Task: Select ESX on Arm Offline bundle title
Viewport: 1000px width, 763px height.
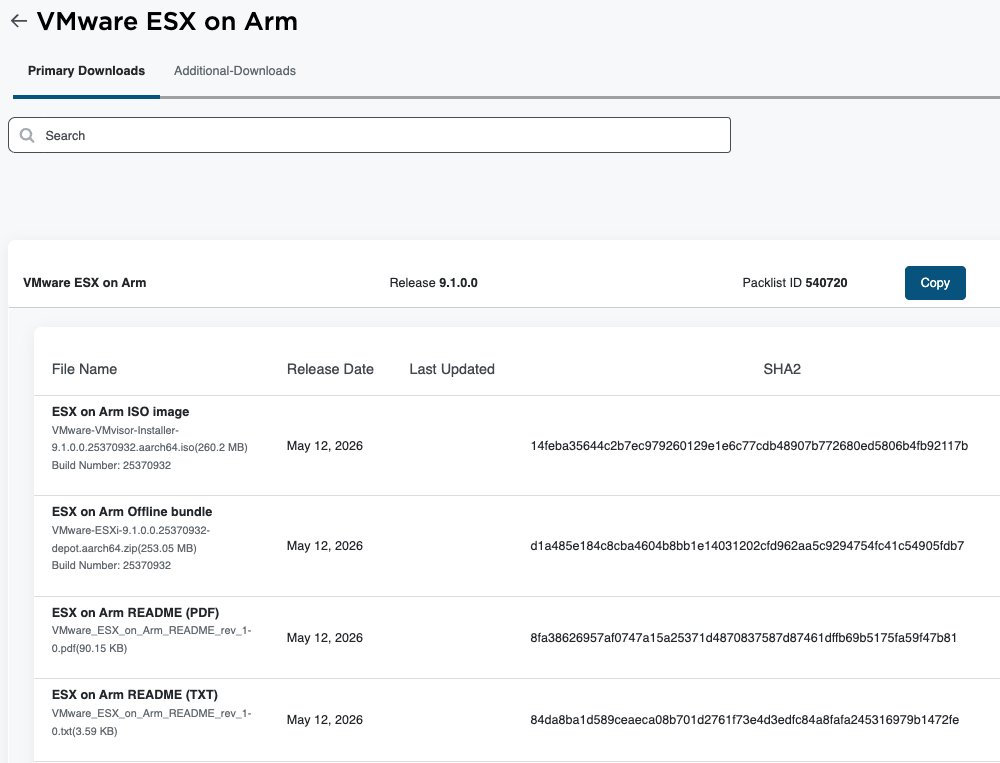Action: 132,512
